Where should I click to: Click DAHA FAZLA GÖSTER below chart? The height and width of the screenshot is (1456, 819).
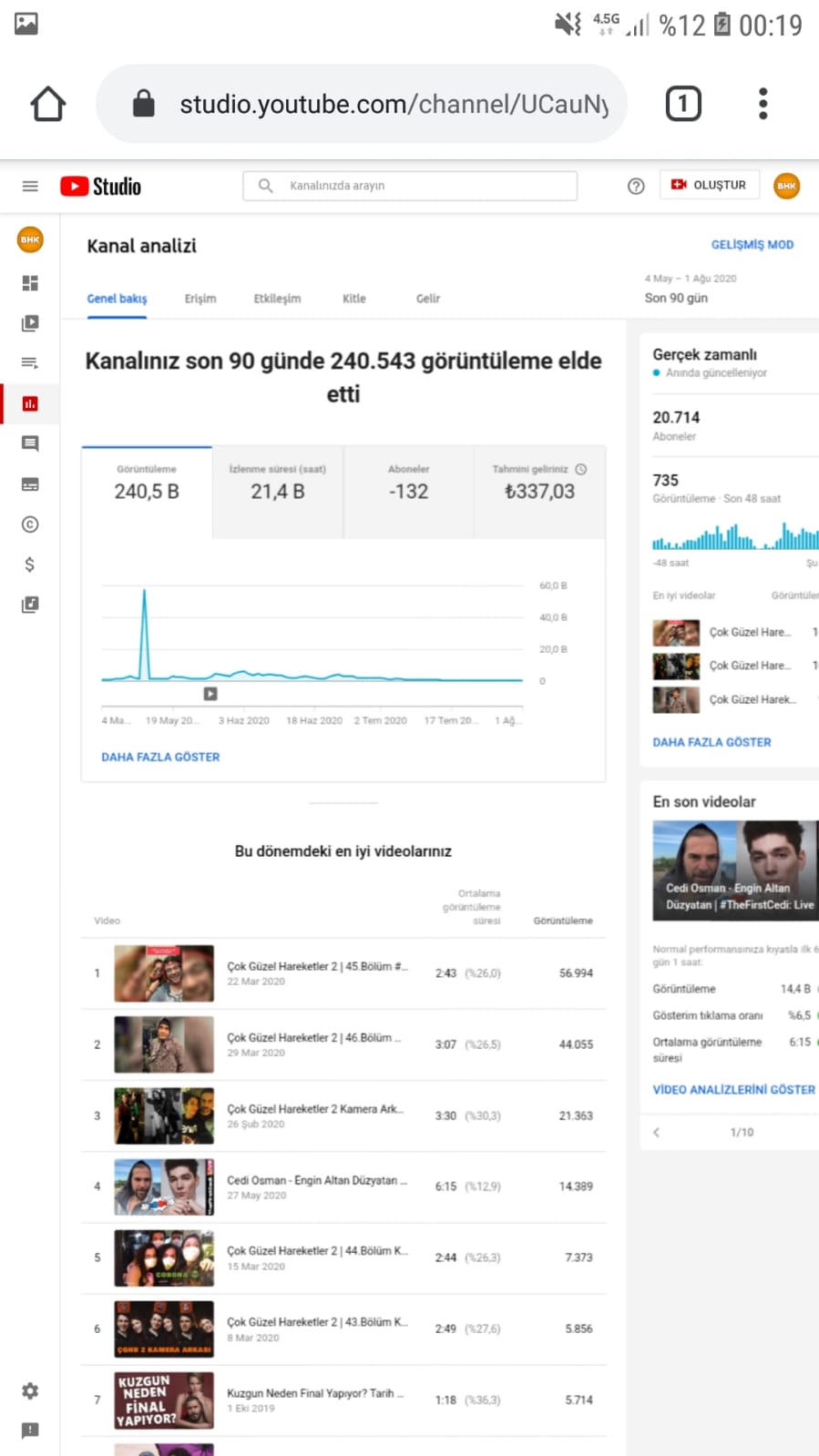(x=160, y=757)
